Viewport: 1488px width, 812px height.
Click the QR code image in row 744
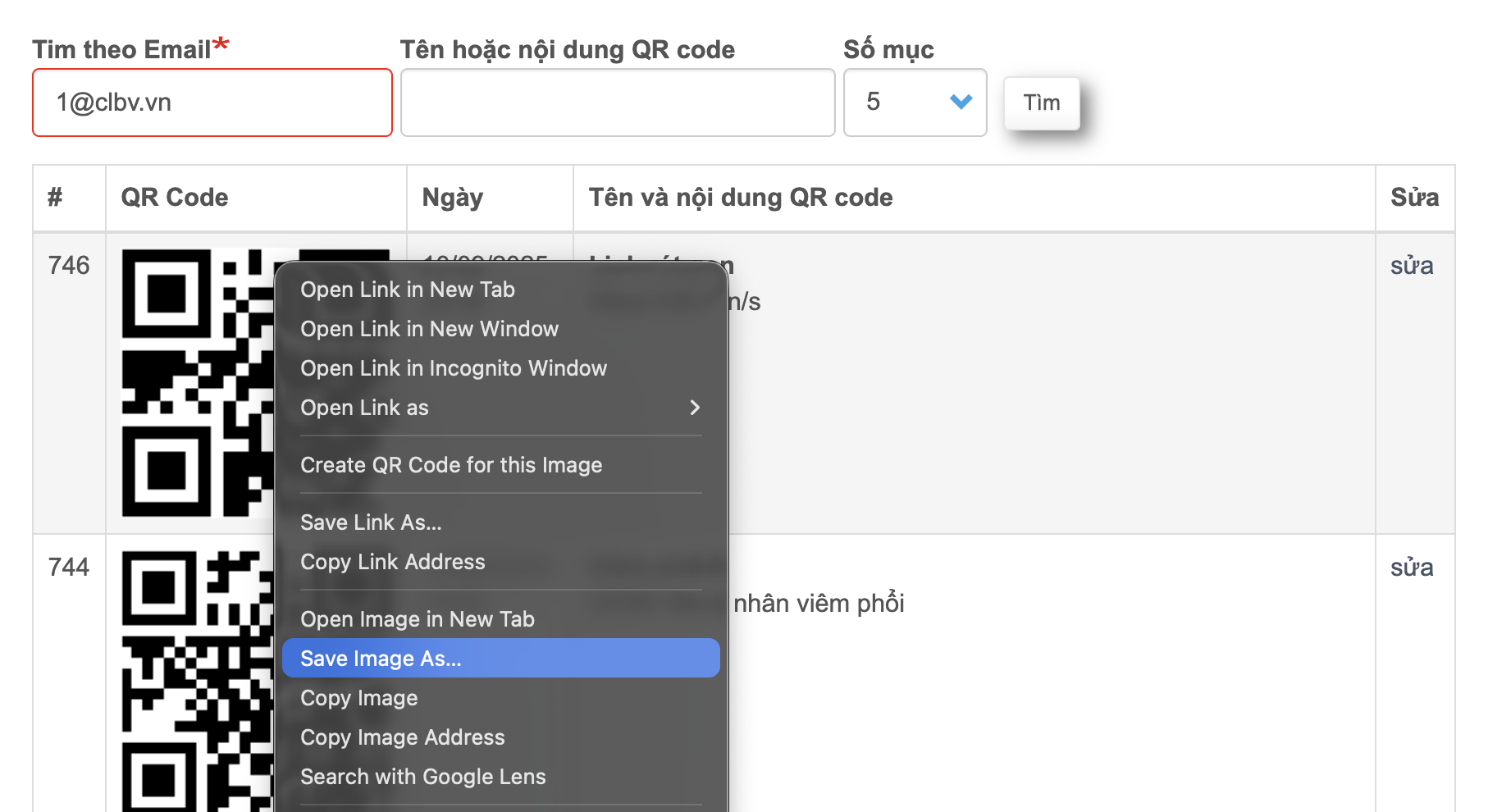pos(197,681)
